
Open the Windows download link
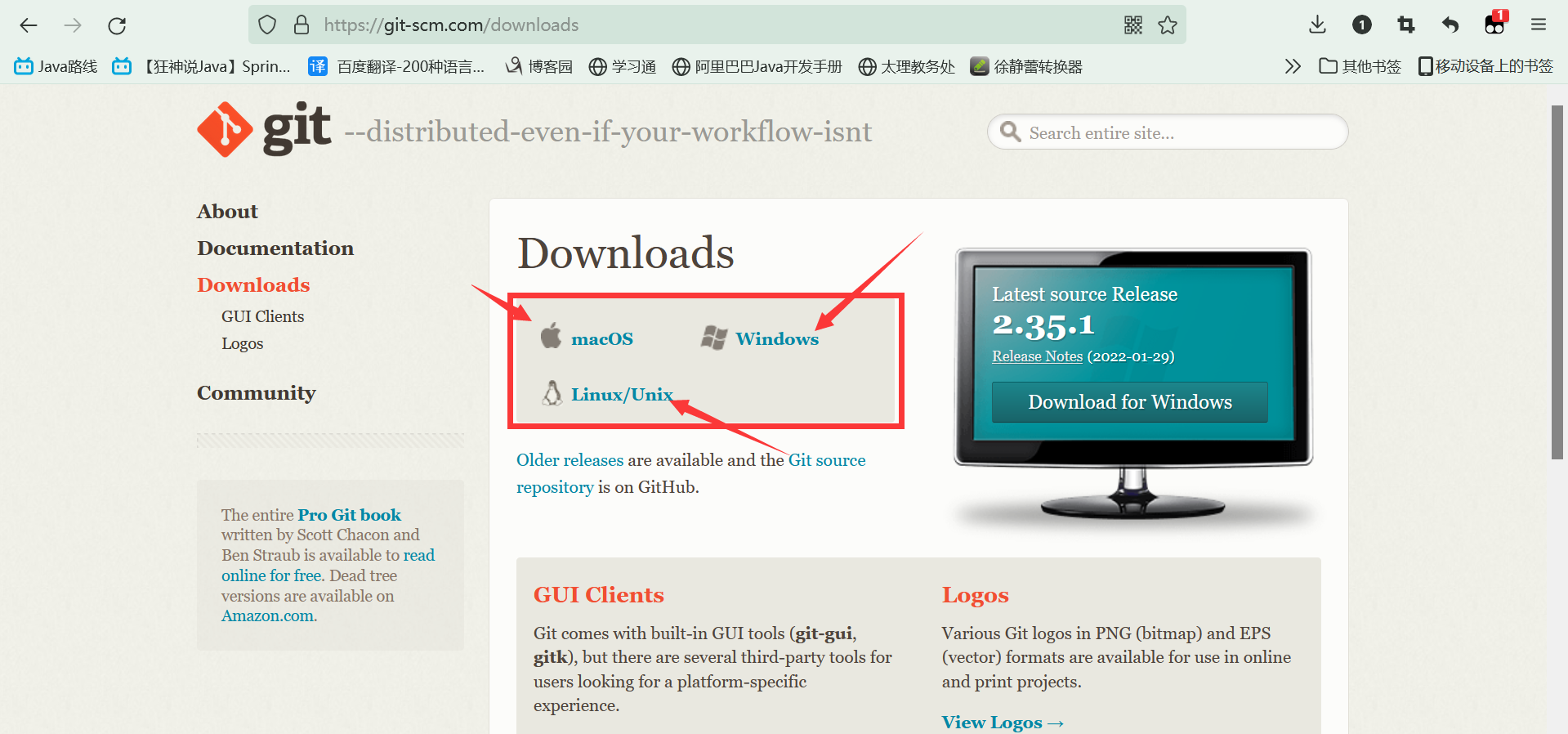coord(777,339)
